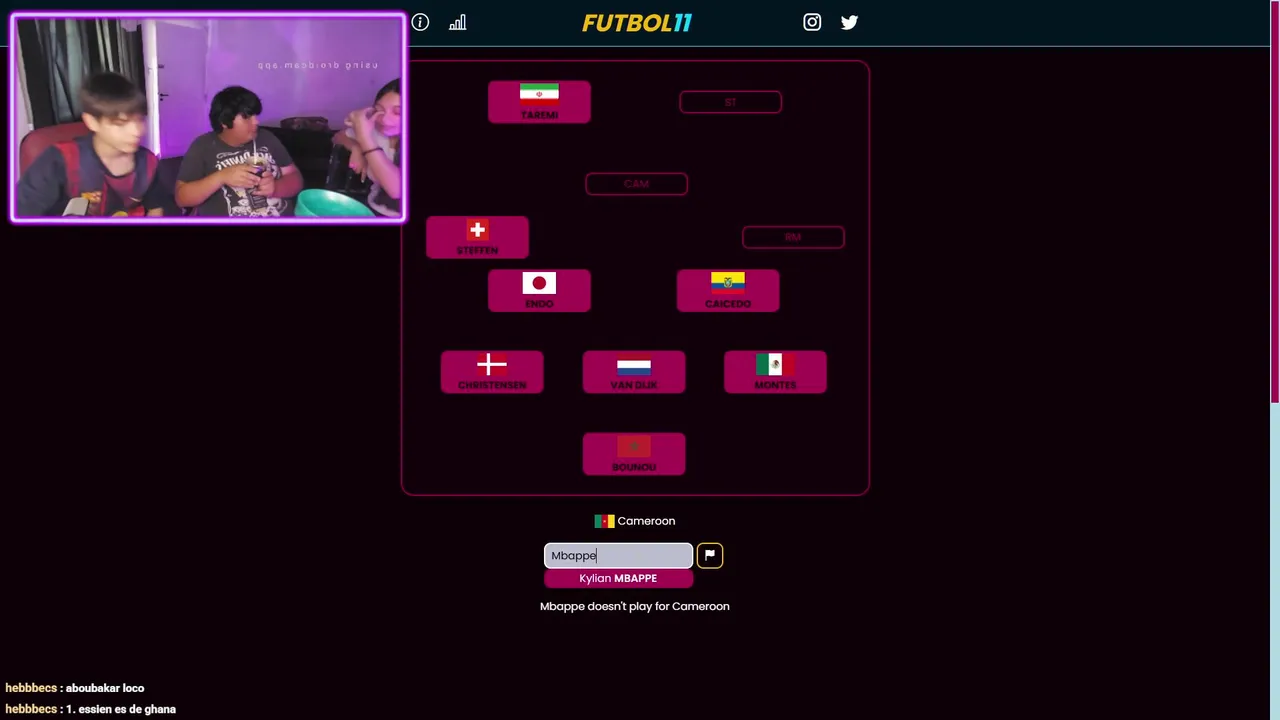Click chat message 'aboubakar loco'
Screen dimensions: 1280x720
[105, 688]
